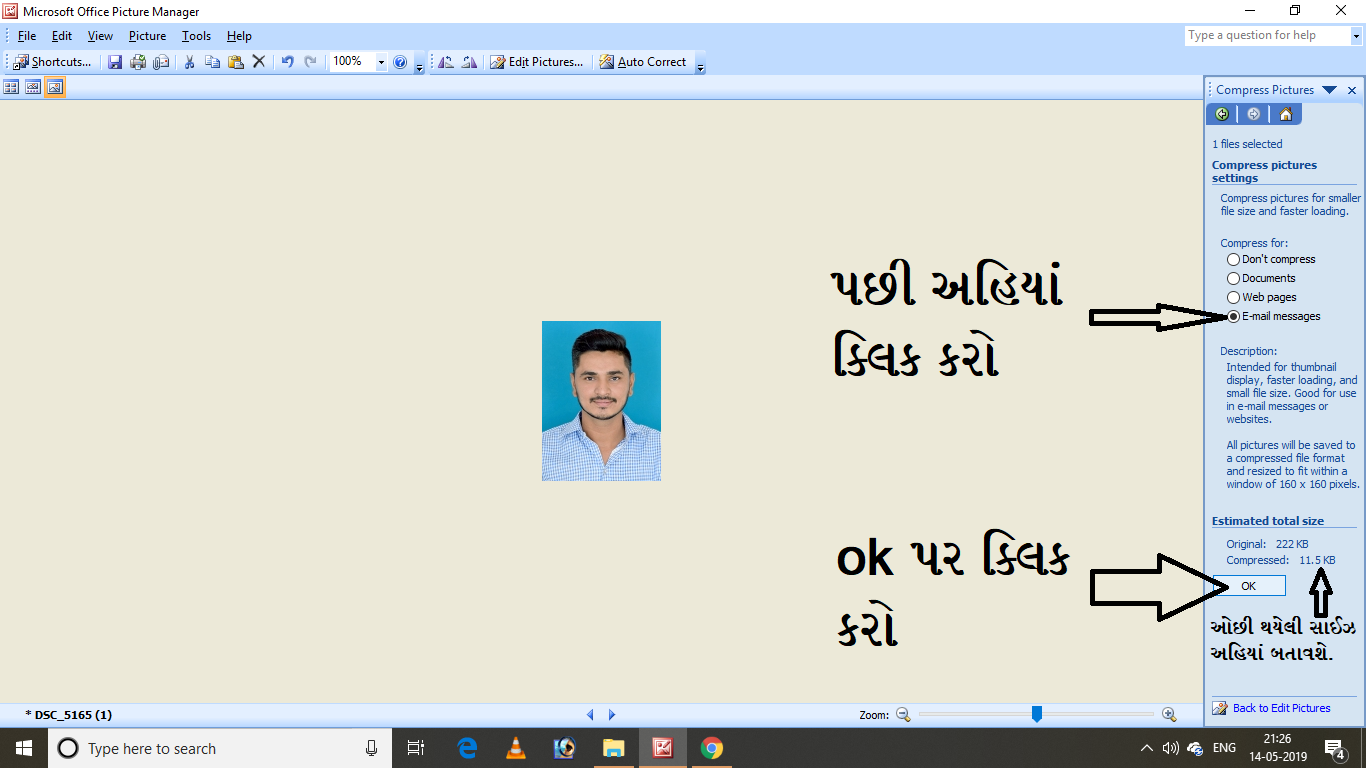Choose the Documents compression option
The width and height of the screenshot is (1366, 768).
[x=1233, y=278]
